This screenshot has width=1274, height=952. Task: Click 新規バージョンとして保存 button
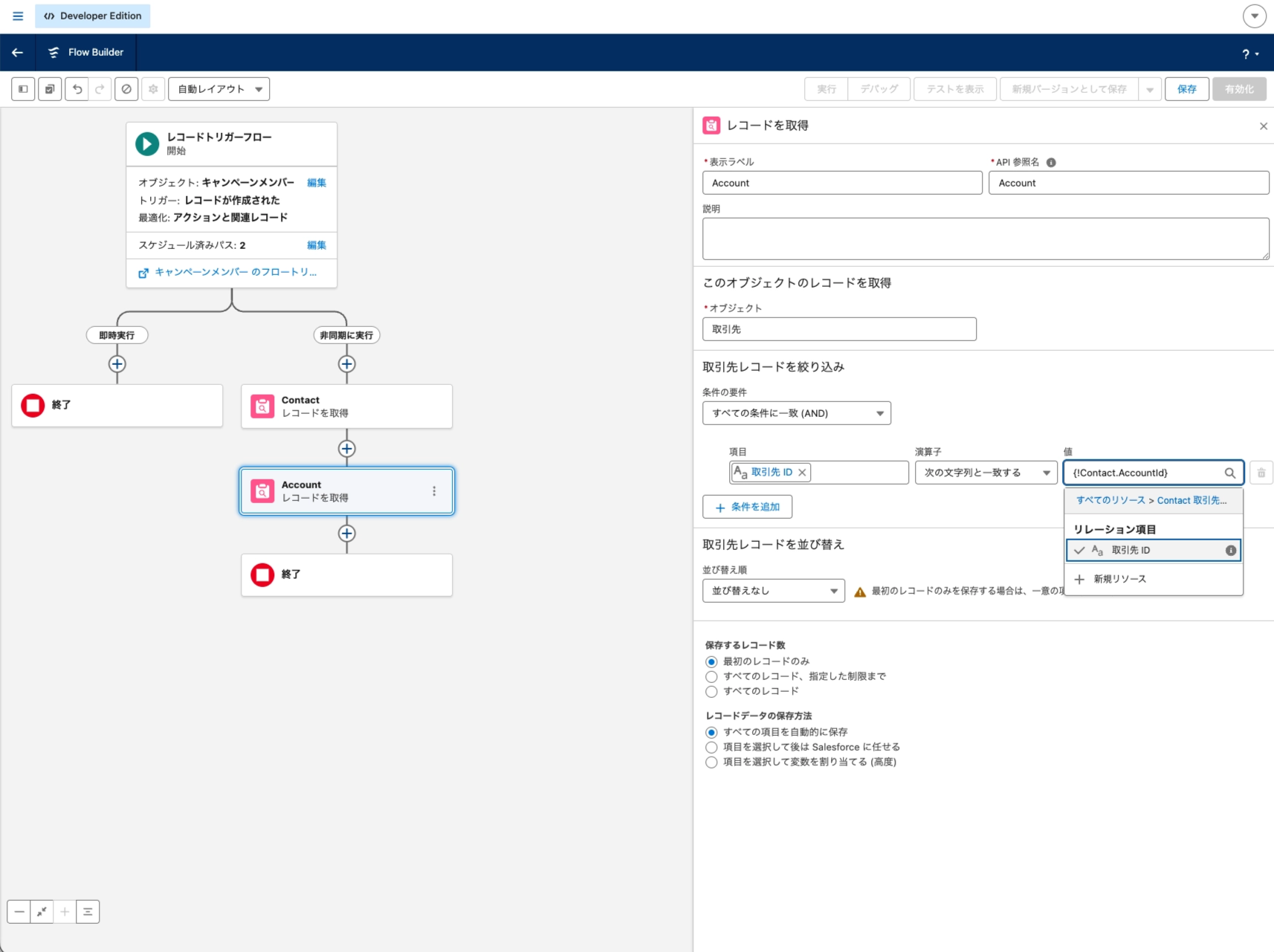[x=1070, y=89]
